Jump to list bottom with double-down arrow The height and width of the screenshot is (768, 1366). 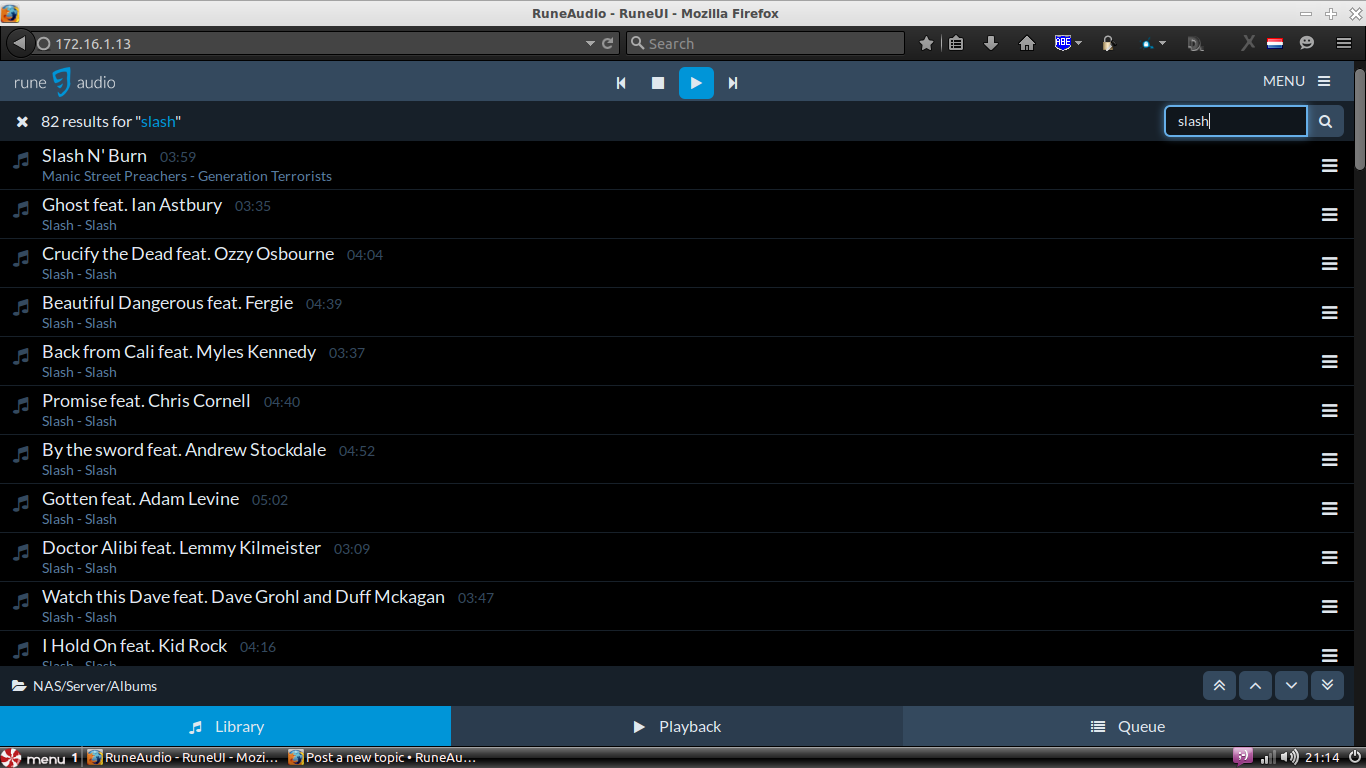1327,685
